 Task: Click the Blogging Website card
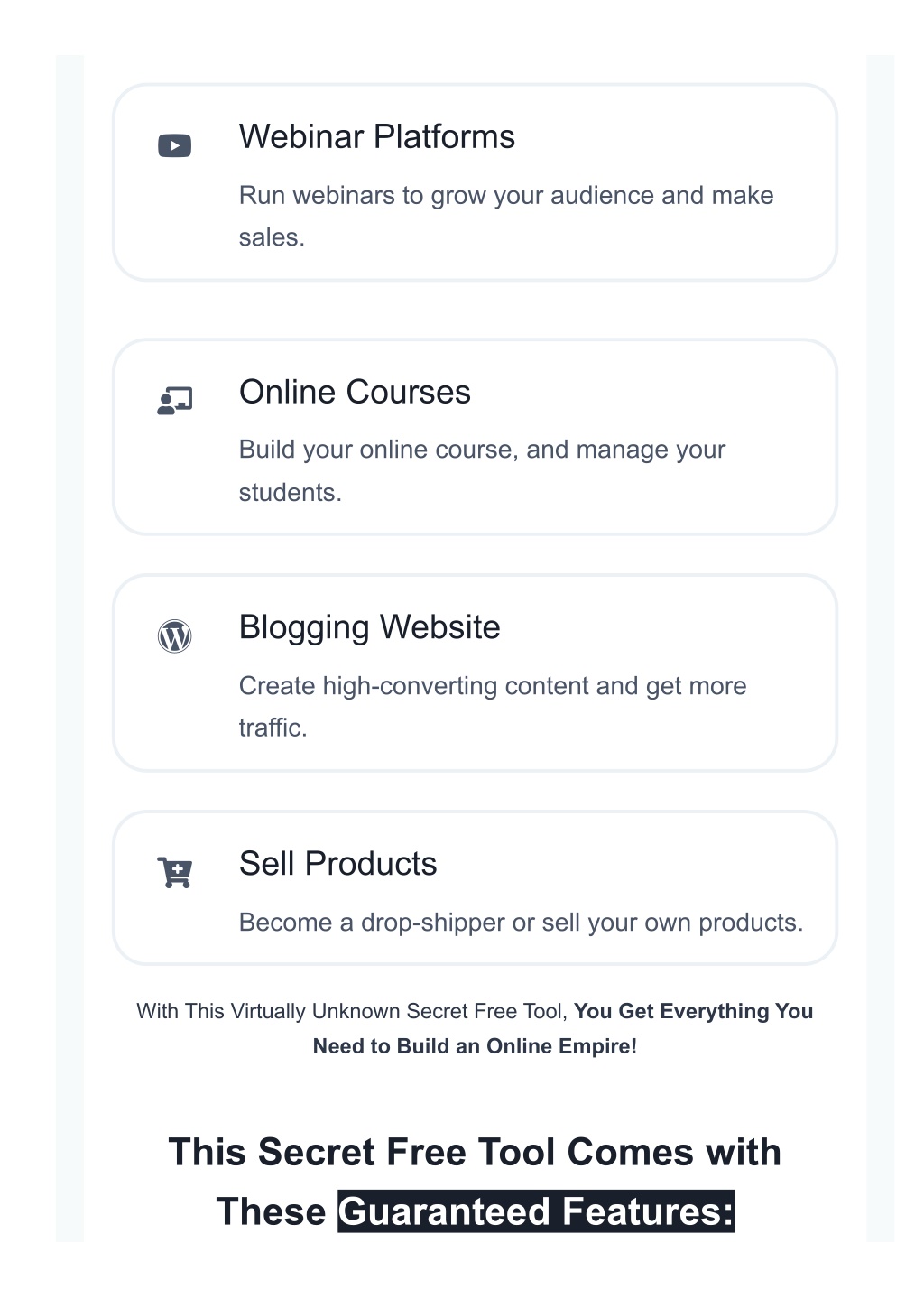(x=475, y=673)
